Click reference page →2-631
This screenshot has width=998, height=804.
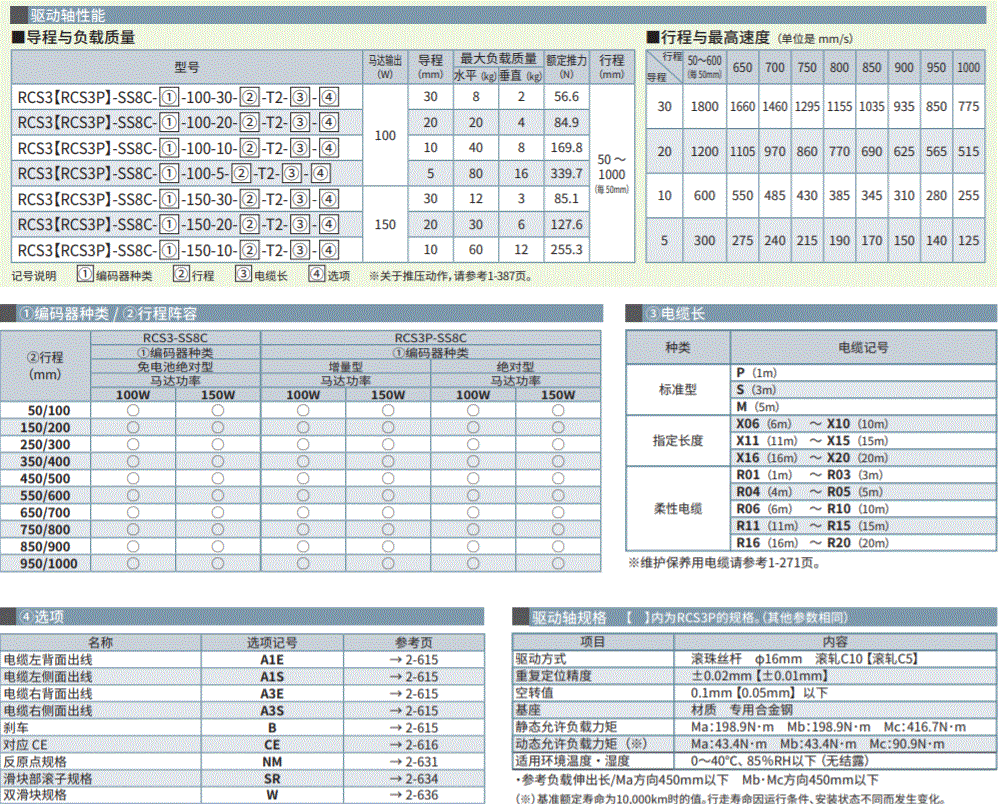click(x=414, y=762)
